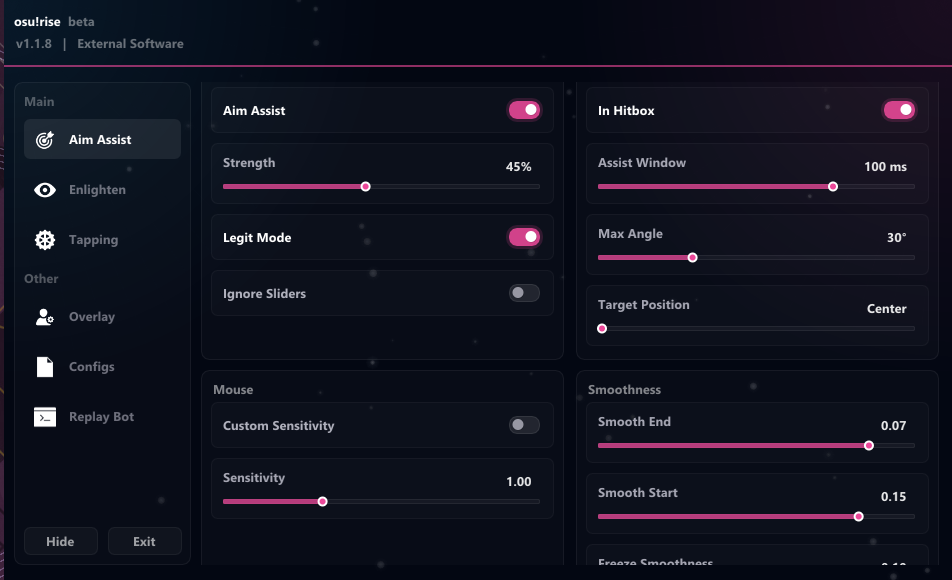Click the Other sidebar heading
Viewport: 952px width, 580px height.
[x=41, y=279]
